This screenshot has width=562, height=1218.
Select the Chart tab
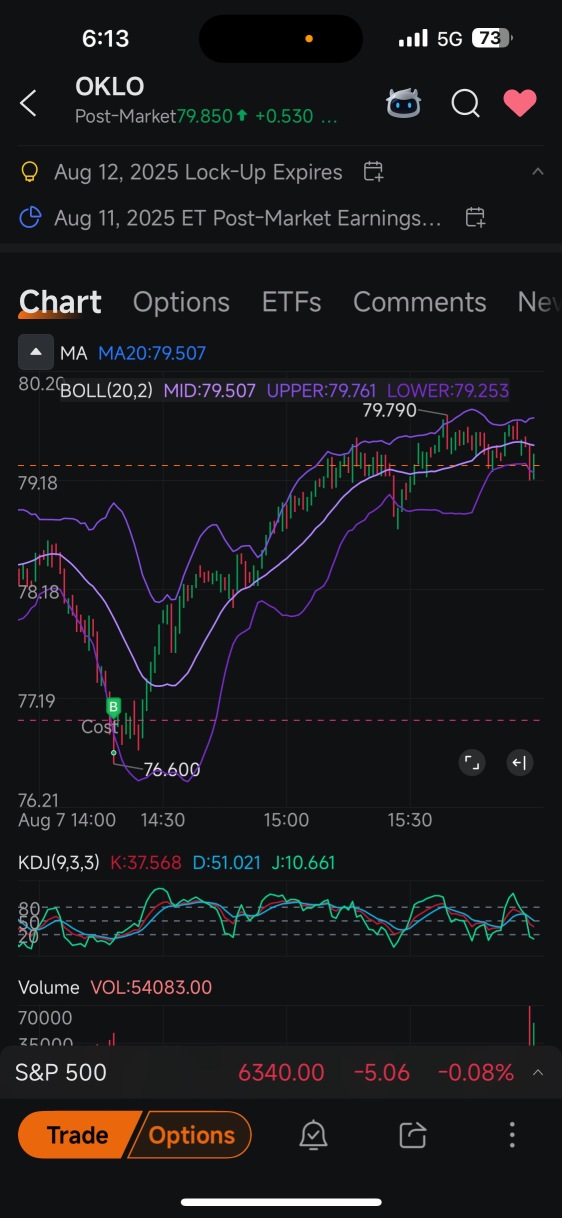(60, 302)
